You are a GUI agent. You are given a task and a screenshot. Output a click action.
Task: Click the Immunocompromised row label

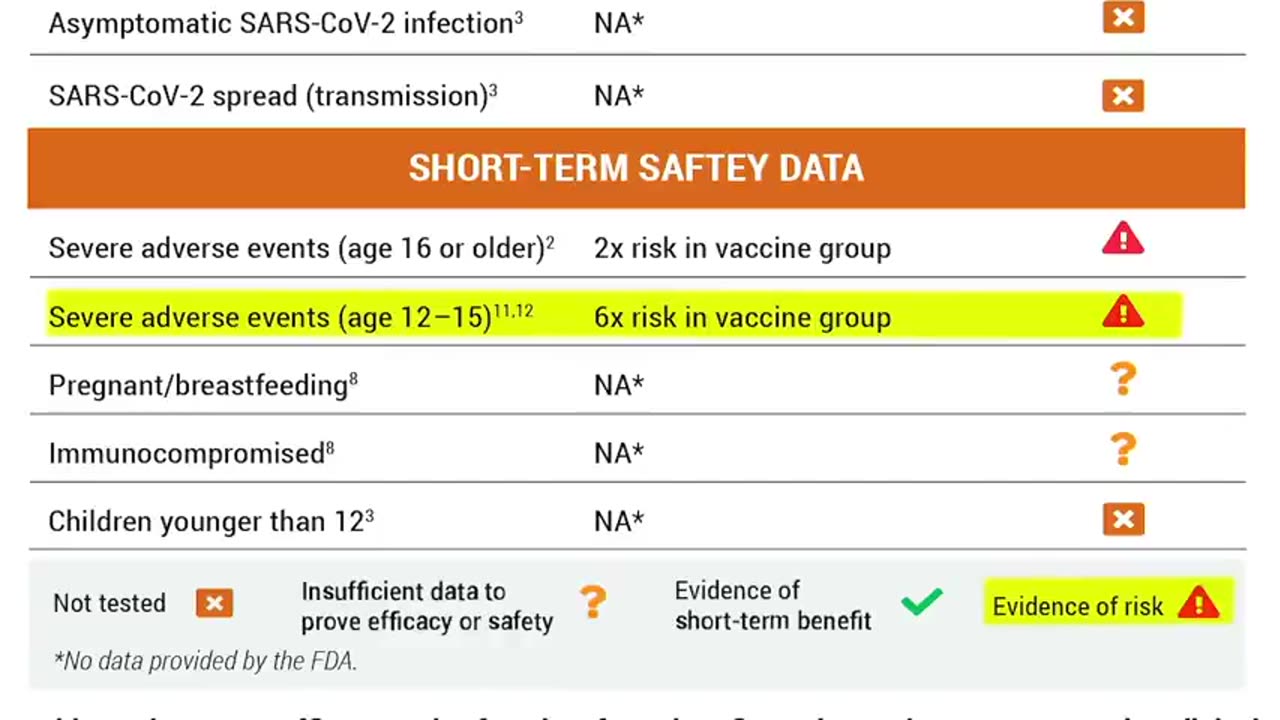pos(186,454)
